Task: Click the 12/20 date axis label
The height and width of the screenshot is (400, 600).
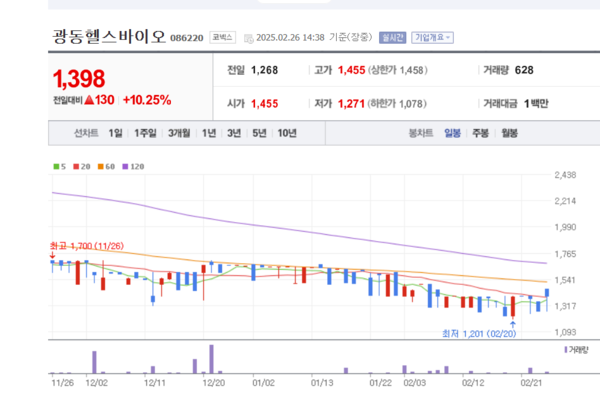Action: (x=214, y=383)
